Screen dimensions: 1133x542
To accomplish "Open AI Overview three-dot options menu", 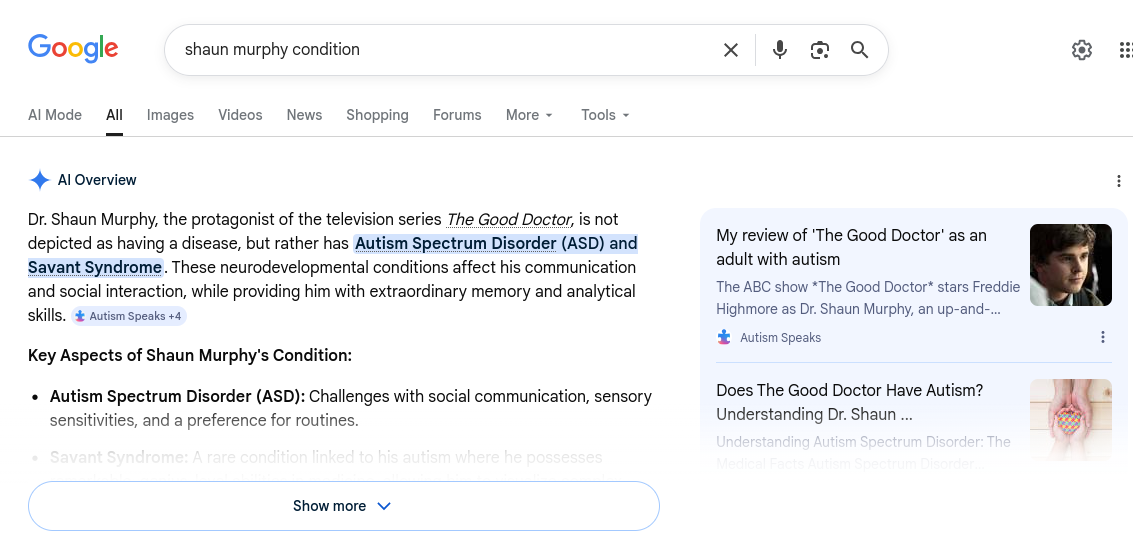I will point(1119,181).
